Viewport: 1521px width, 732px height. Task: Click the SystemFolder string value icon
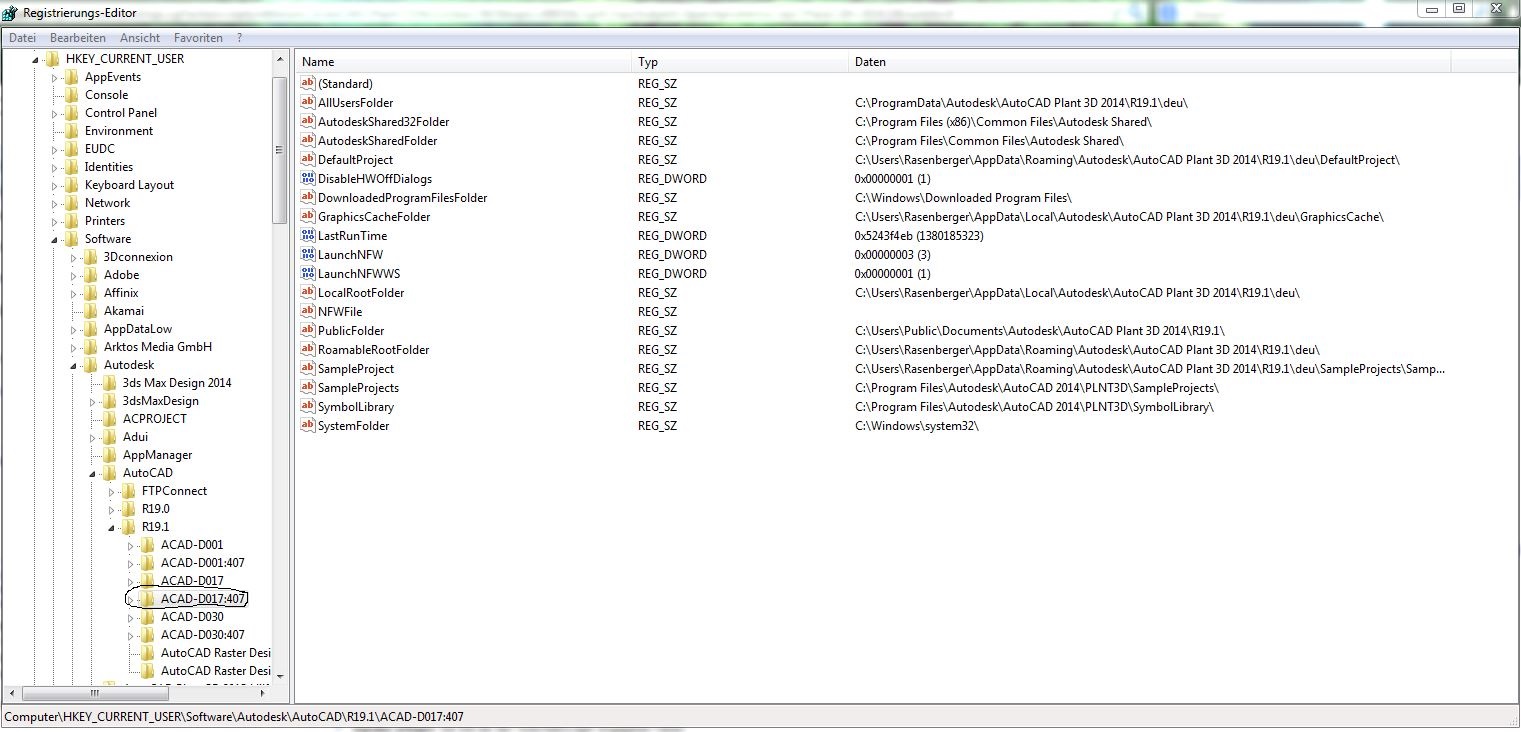pos(308,426)
